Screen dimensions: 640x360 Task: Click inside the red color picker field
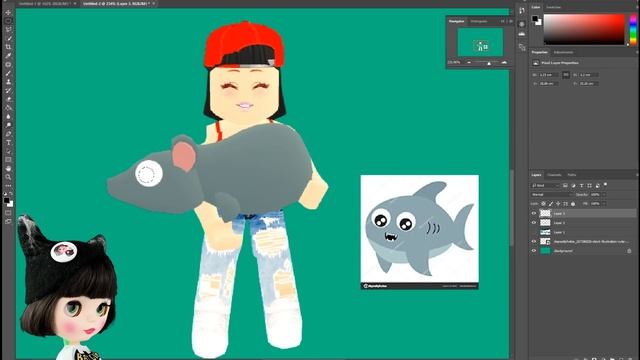tap(584, 29)
